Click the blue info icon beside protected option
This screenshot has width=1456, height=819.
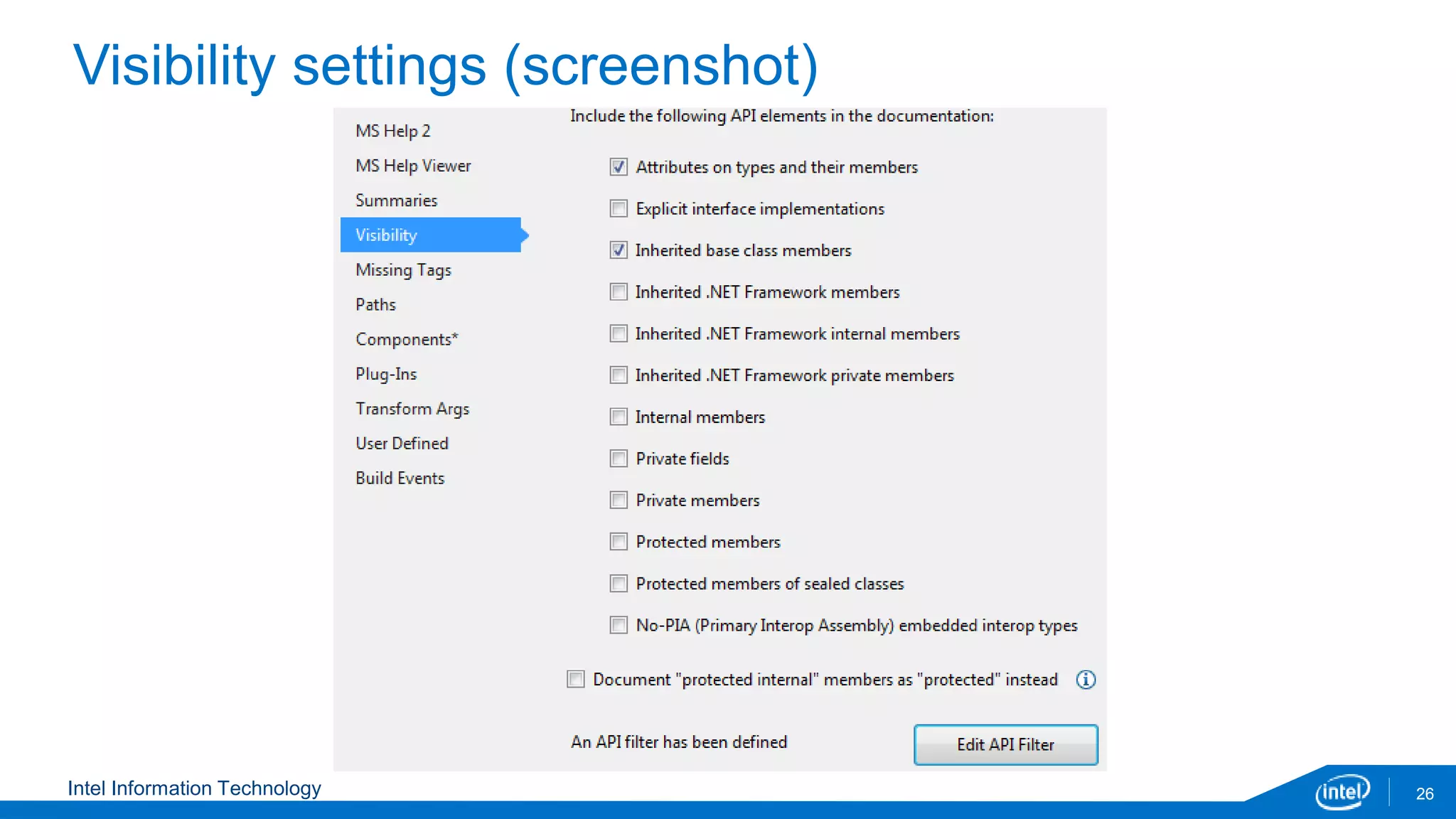[1086, 680]
